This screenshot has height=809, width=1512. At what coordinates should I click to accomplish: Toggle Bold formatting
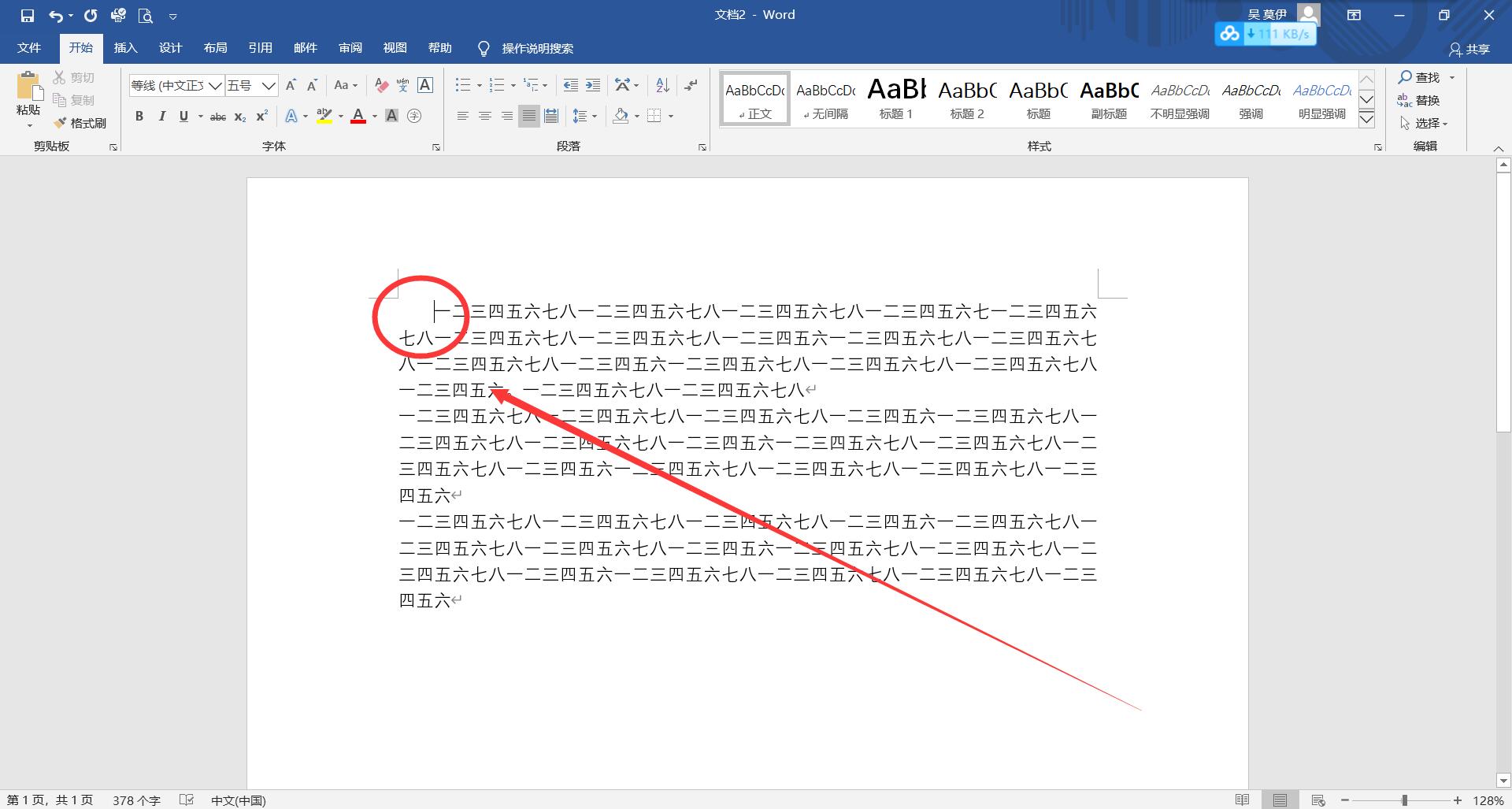tap(139, 117)
